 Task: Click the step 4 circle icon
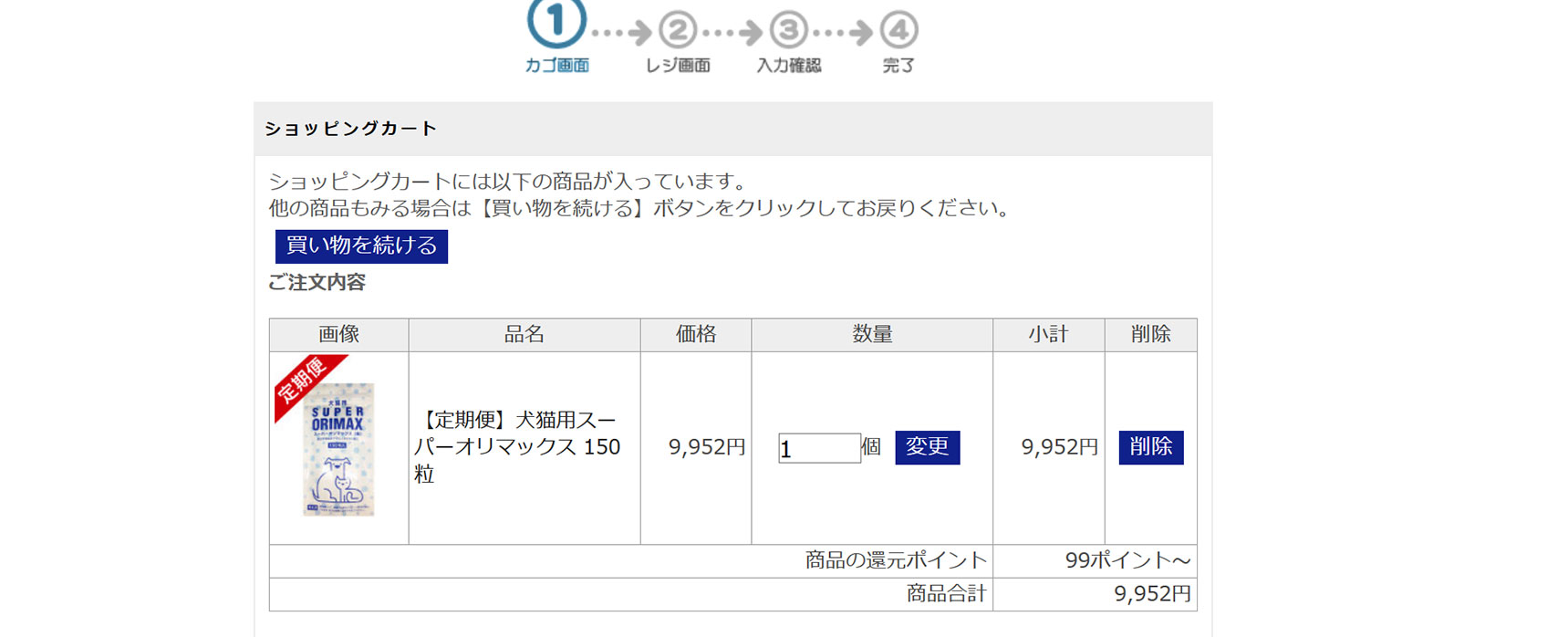point(898,30)
